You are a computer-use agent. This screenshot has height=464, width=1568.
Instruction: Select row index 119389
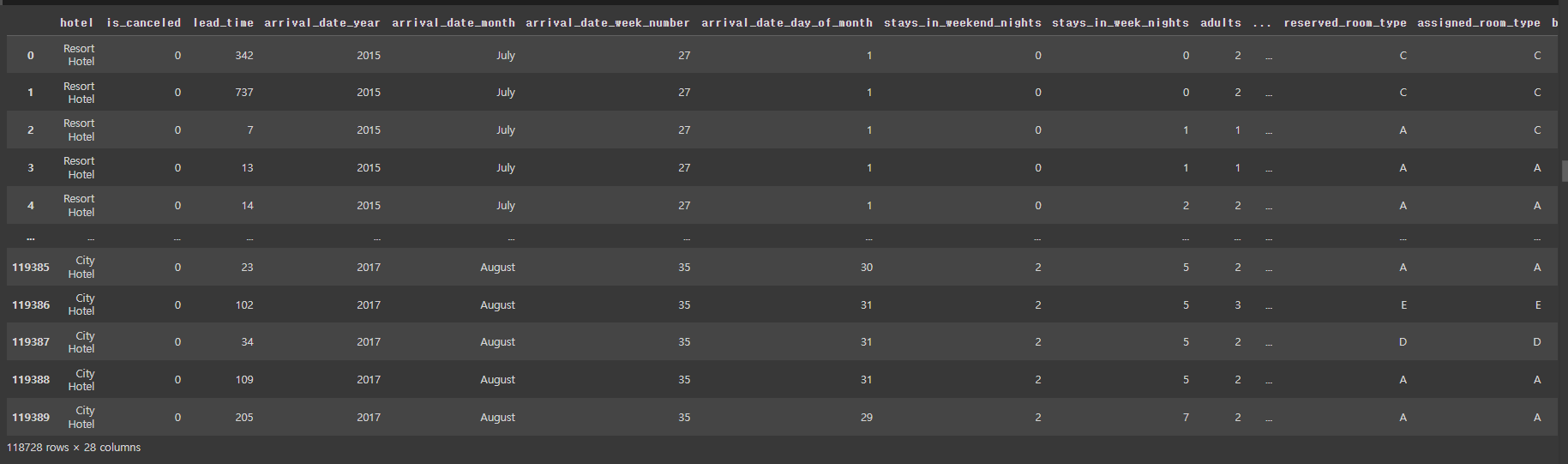[31, 418]
